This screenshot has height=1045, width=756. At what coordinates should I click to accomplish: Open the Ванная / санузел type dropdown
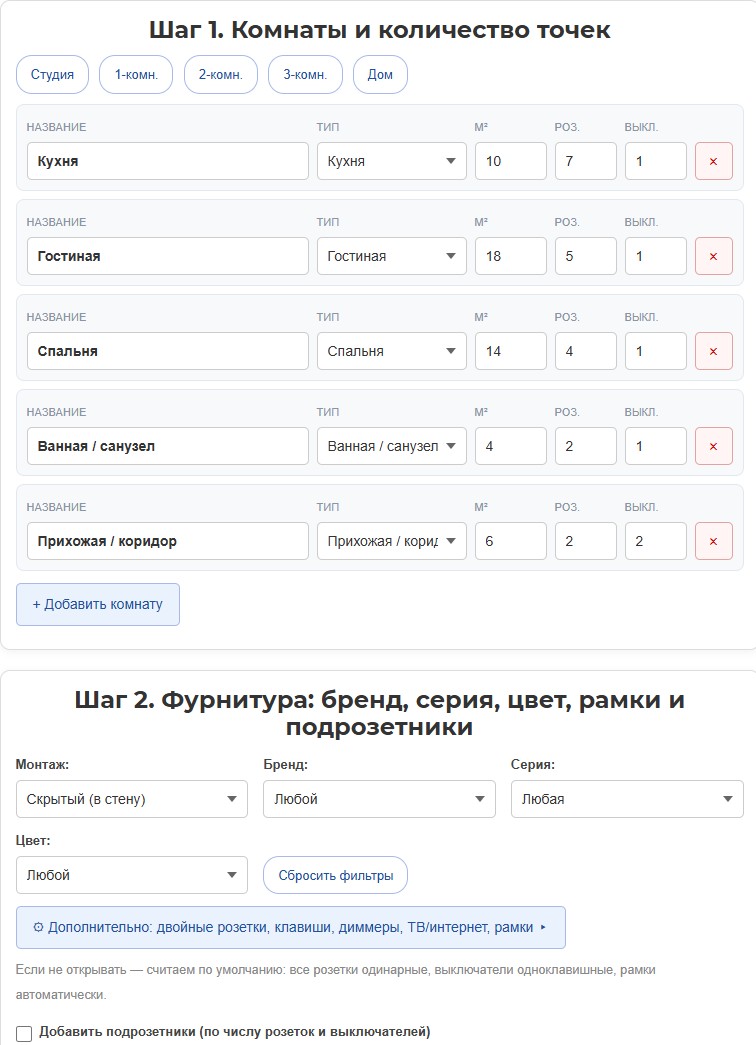(x=391, y=446)
